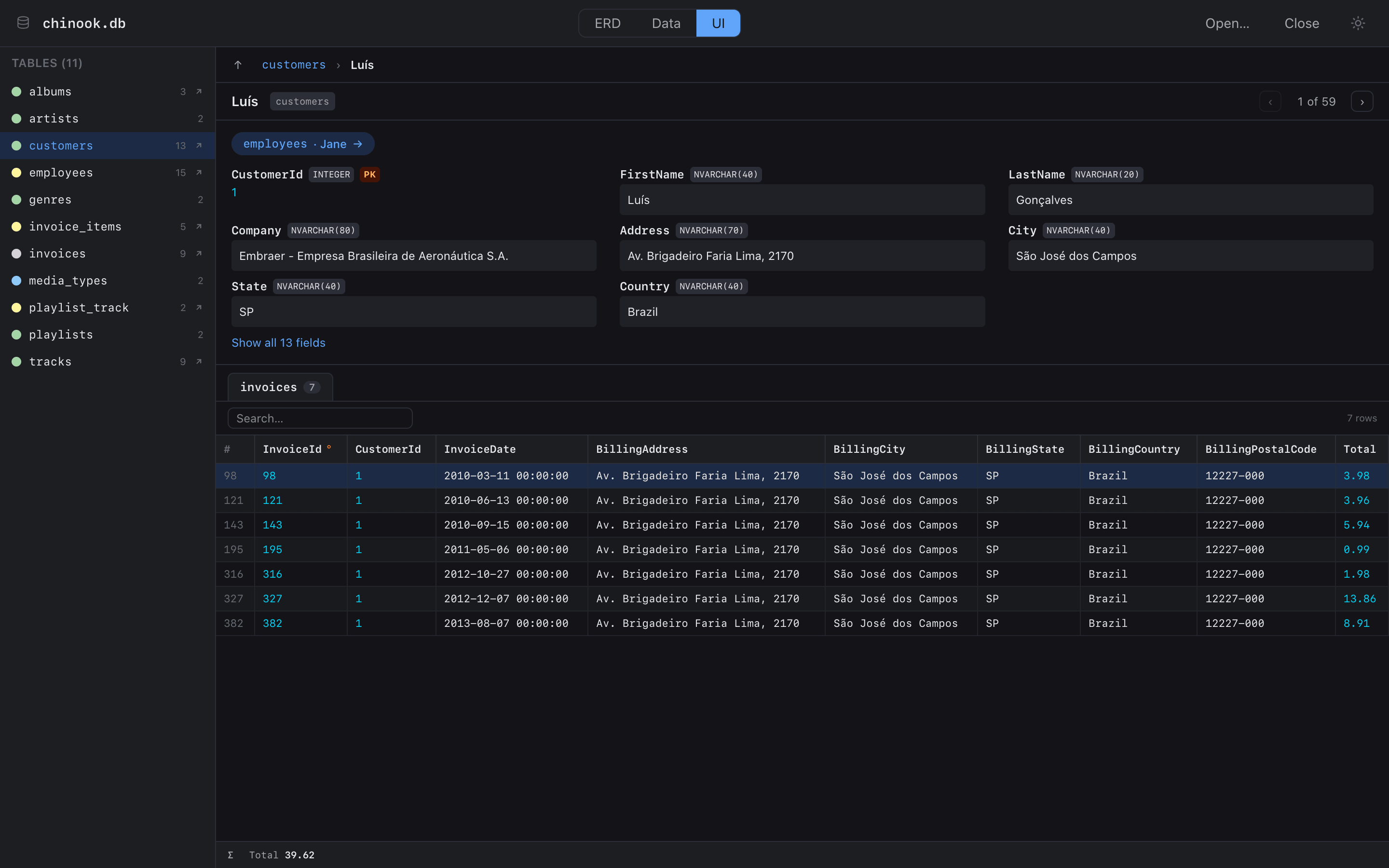Open invoice 143 link
Screen dimensions: 1389x868
click(x=272, y=525)
